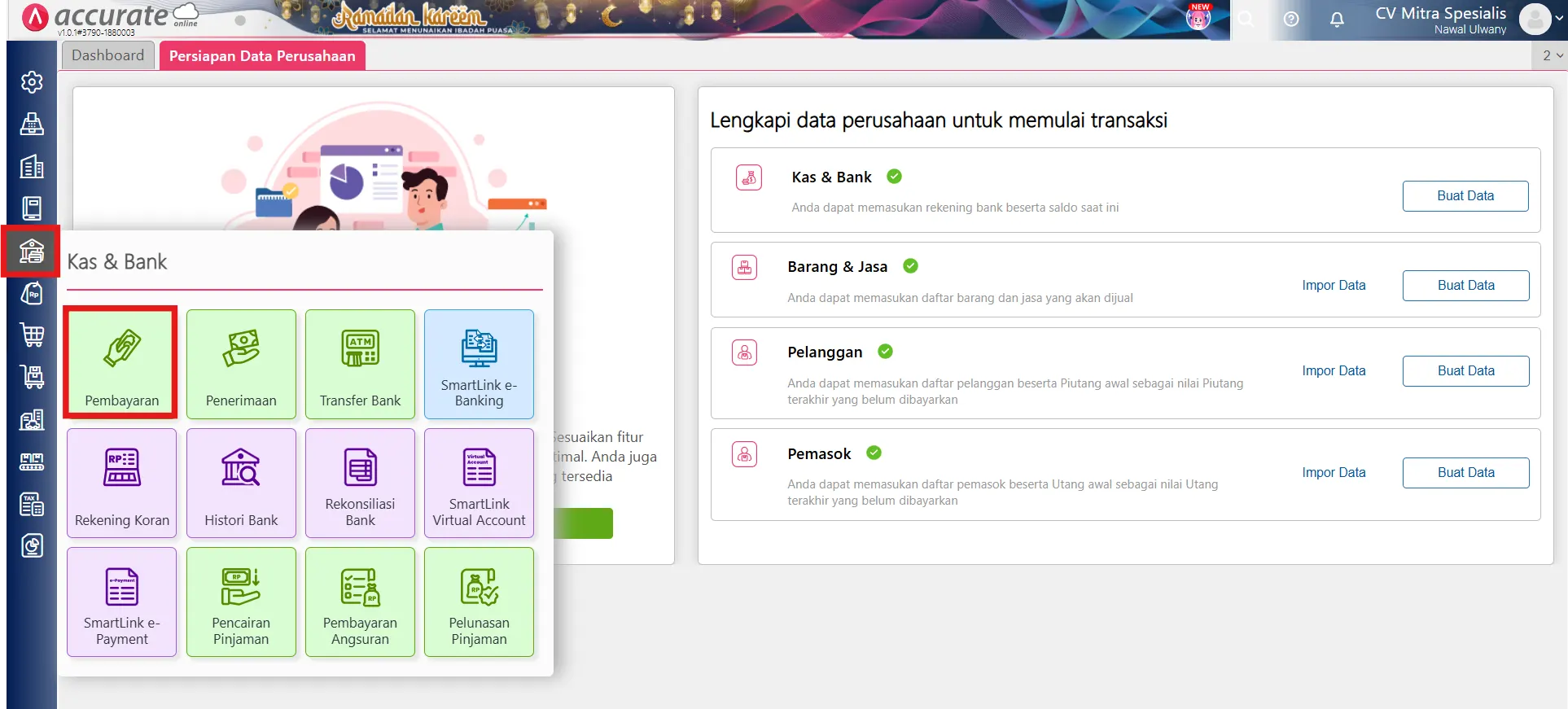Open SmartLink e-Payment tile
Image resolution: width=1568 pixels, height=709 pixels.
point(122,602)
